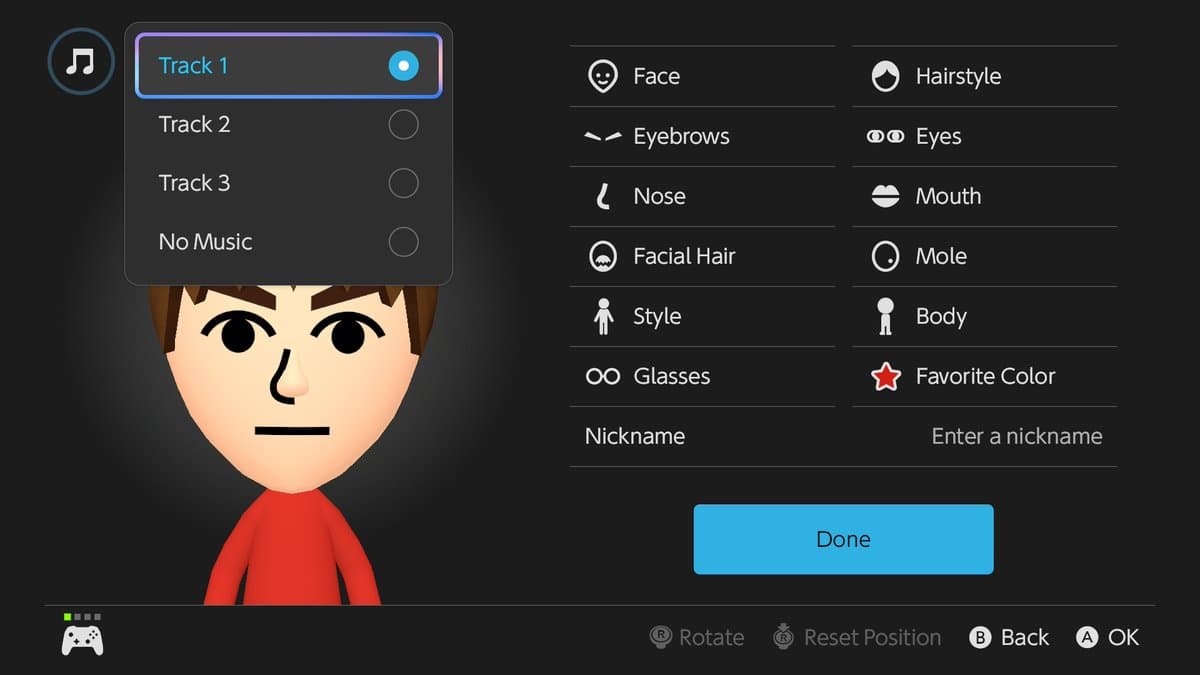The image size is (1200, 675).
Task: Open the Mole option
Action: tap(985, 257)
